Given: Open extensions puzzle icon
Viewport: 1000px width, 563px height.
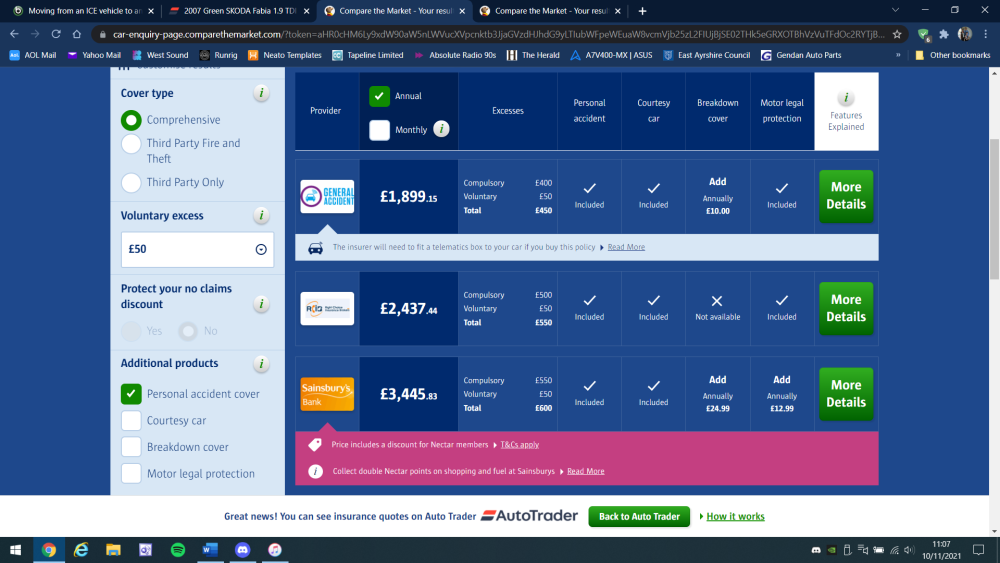Looking at the screenshot, I should pos(944,34).
